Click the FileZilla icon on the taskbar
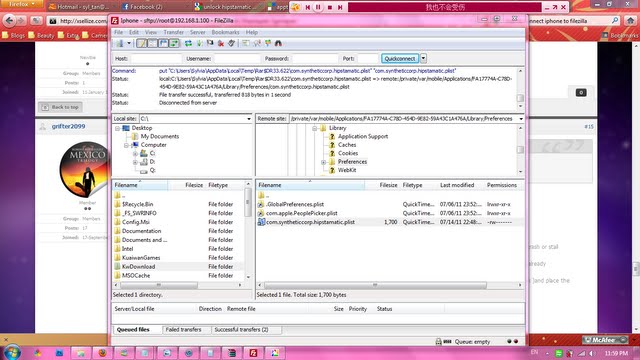 253,353
